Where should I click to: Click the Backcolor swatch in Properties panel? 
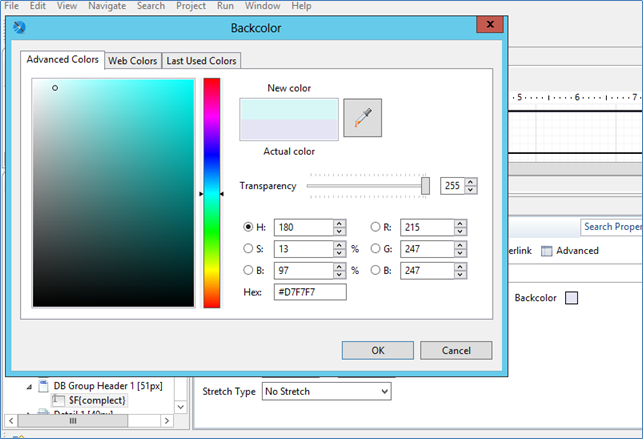[571, 298]
